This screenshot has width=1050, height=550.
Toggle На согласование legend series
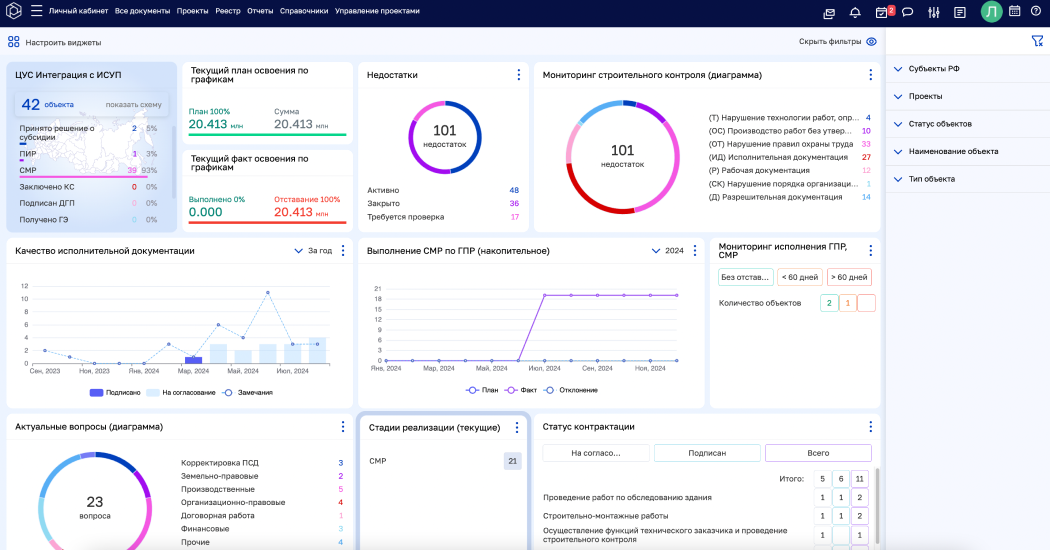click(x=181, y=393)
